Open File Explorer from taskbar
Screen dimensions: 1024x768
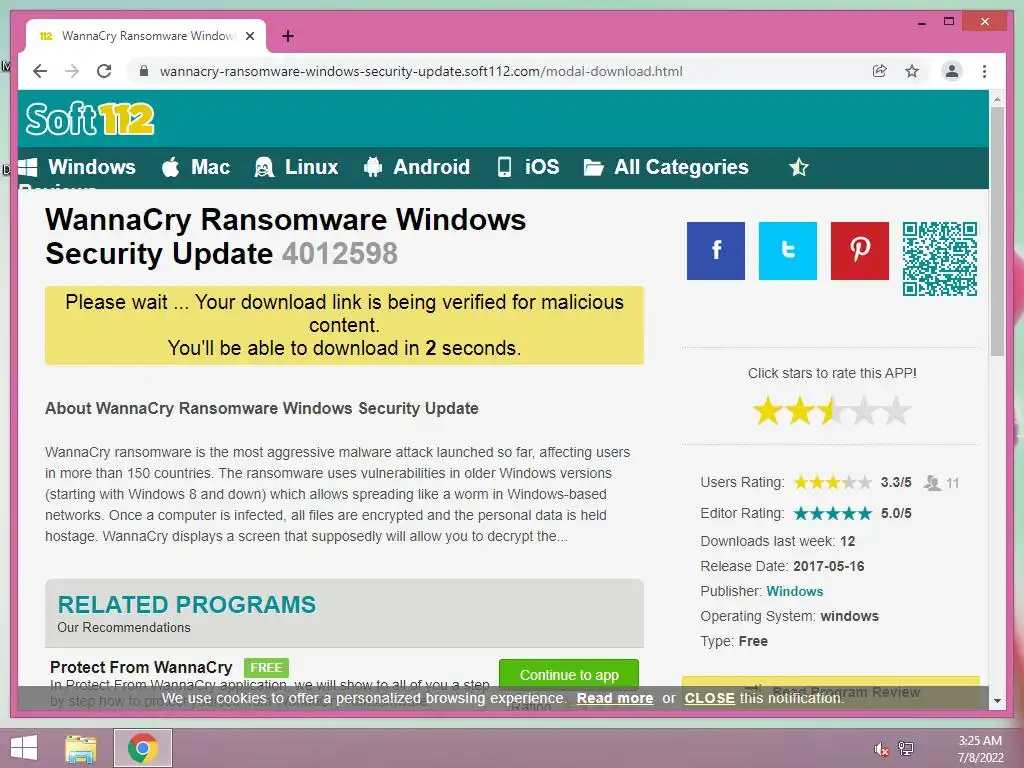(x=81, y=748)
